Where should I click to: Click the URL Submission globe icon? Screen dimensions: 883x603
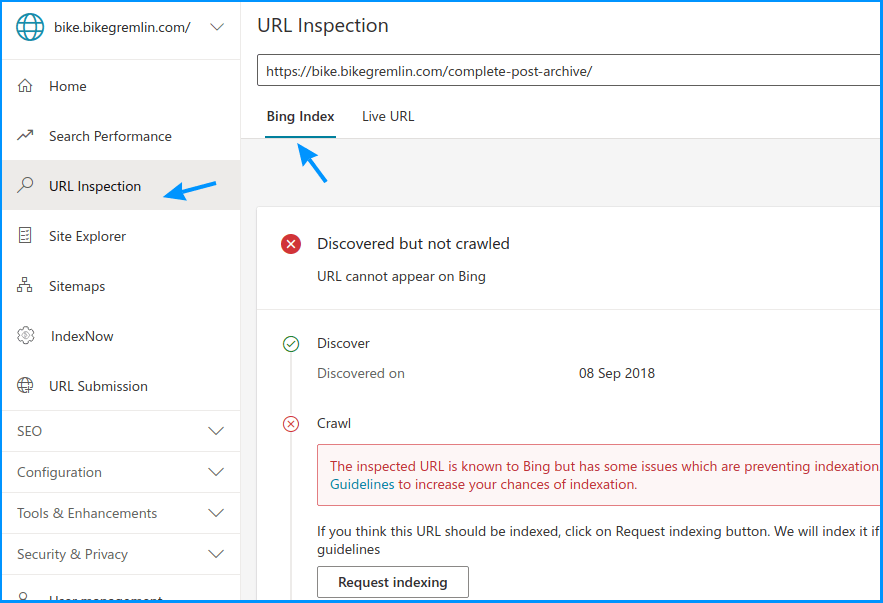(x=25, y=386)
